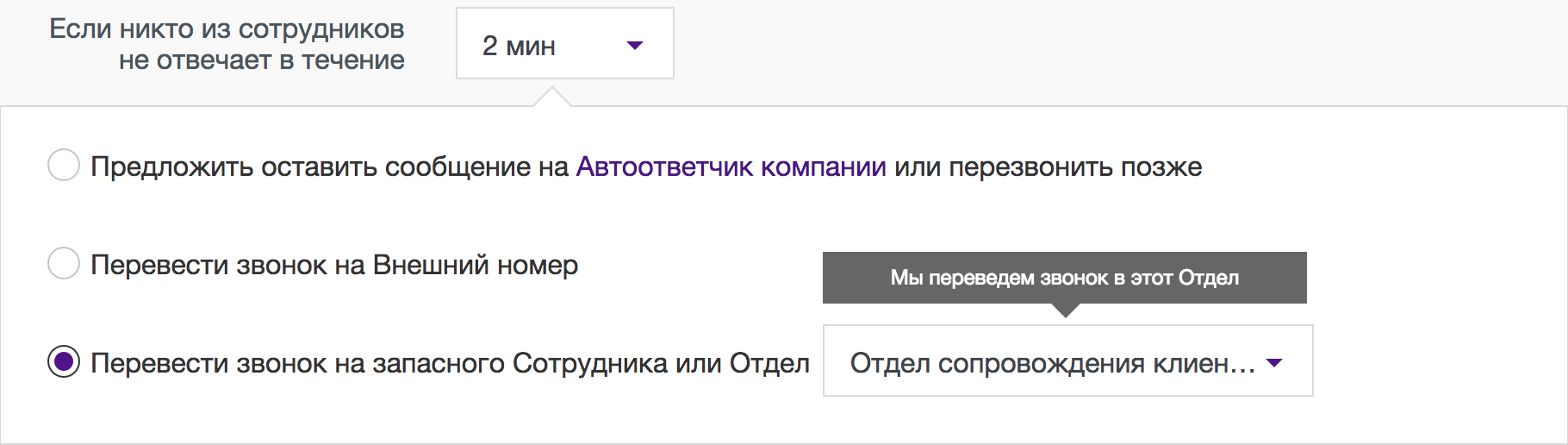
Task: Click the words 'Внешний номер'
Action: coord(476,265)
